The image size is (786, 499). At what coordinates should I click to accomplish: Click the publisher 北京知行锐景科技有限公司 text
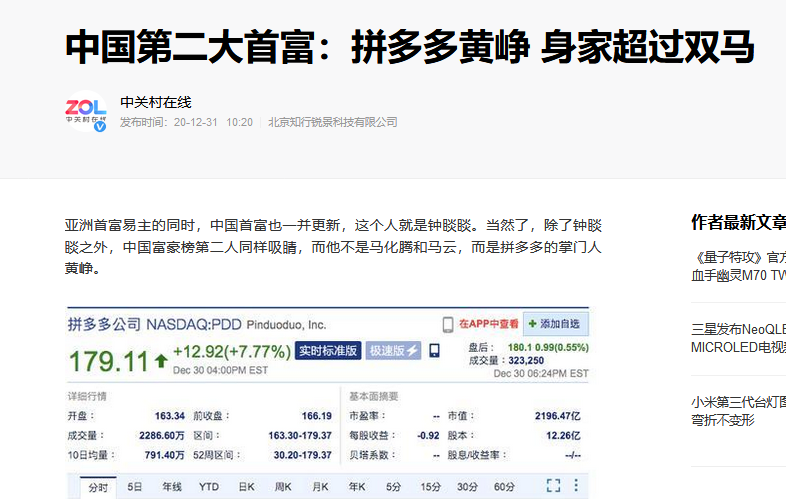pyautogui.click(x=333, y=122)
